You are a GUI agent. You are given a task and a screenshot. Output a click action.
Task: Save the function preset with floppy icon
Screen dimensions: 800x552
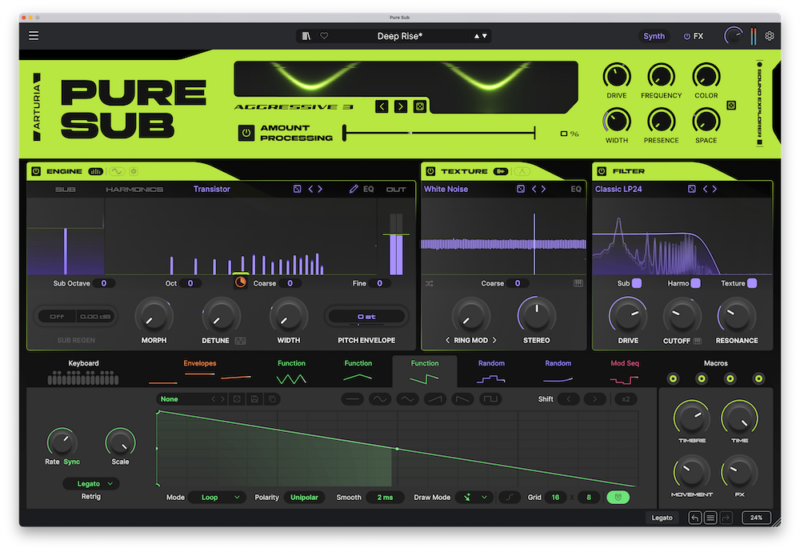click(254, 399)
